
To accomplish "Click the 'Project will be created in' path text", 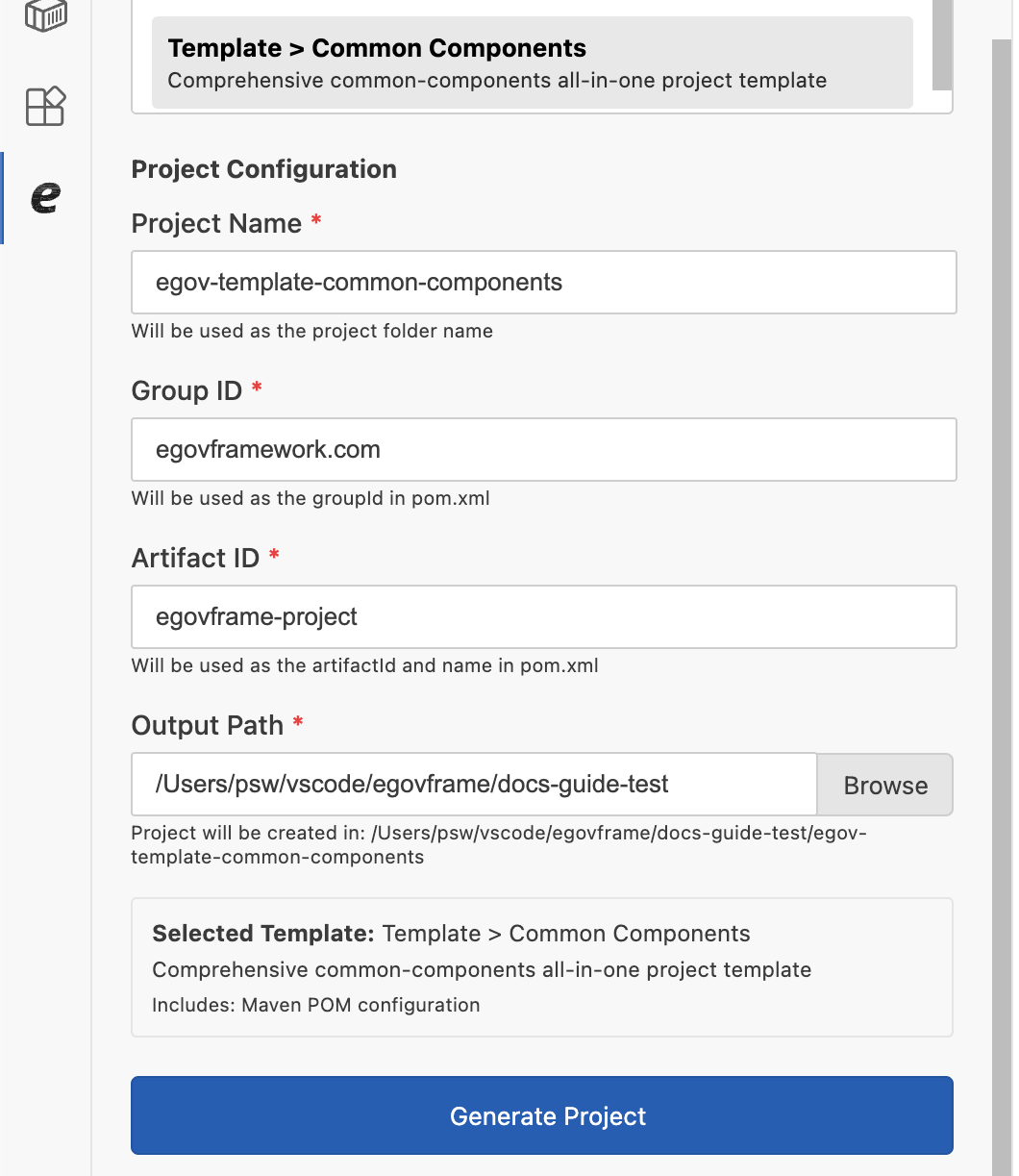I will (x=498, y=844).
